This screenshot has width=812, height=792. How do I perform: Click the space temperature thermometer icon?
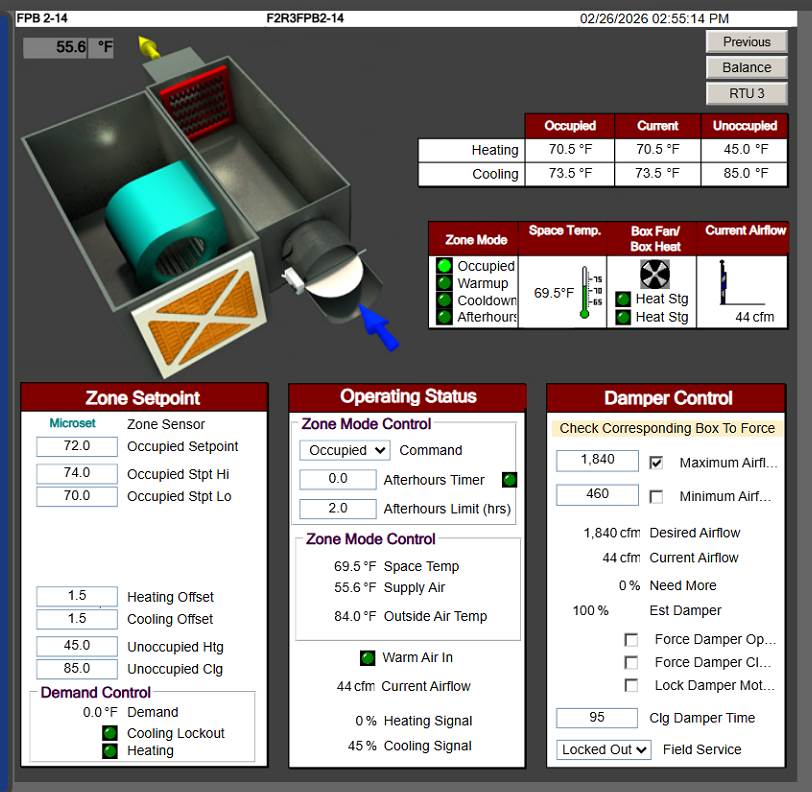click(x=583, y=293)
